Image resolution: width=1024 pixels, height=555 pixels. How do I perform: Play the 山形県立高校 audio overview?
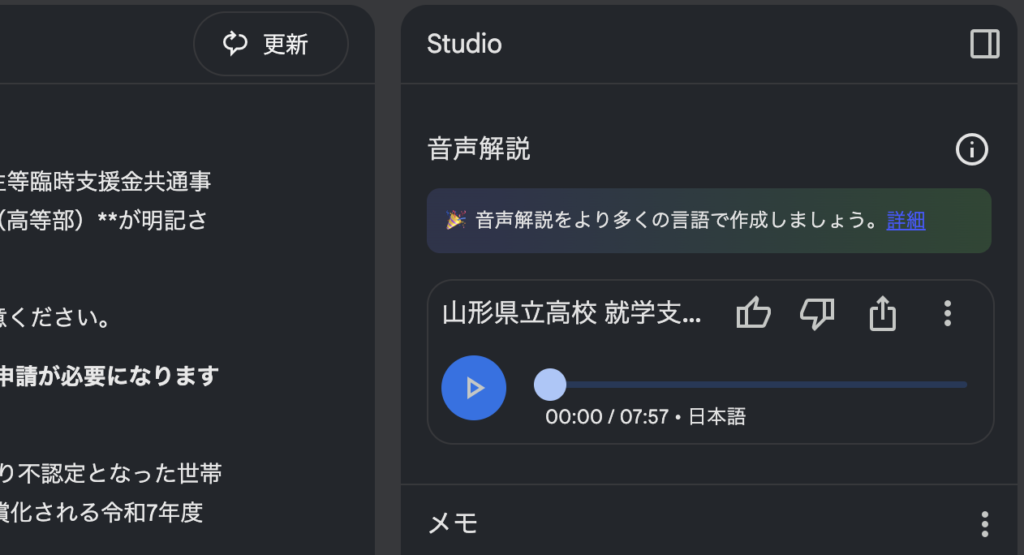click(x=474, y=388)
